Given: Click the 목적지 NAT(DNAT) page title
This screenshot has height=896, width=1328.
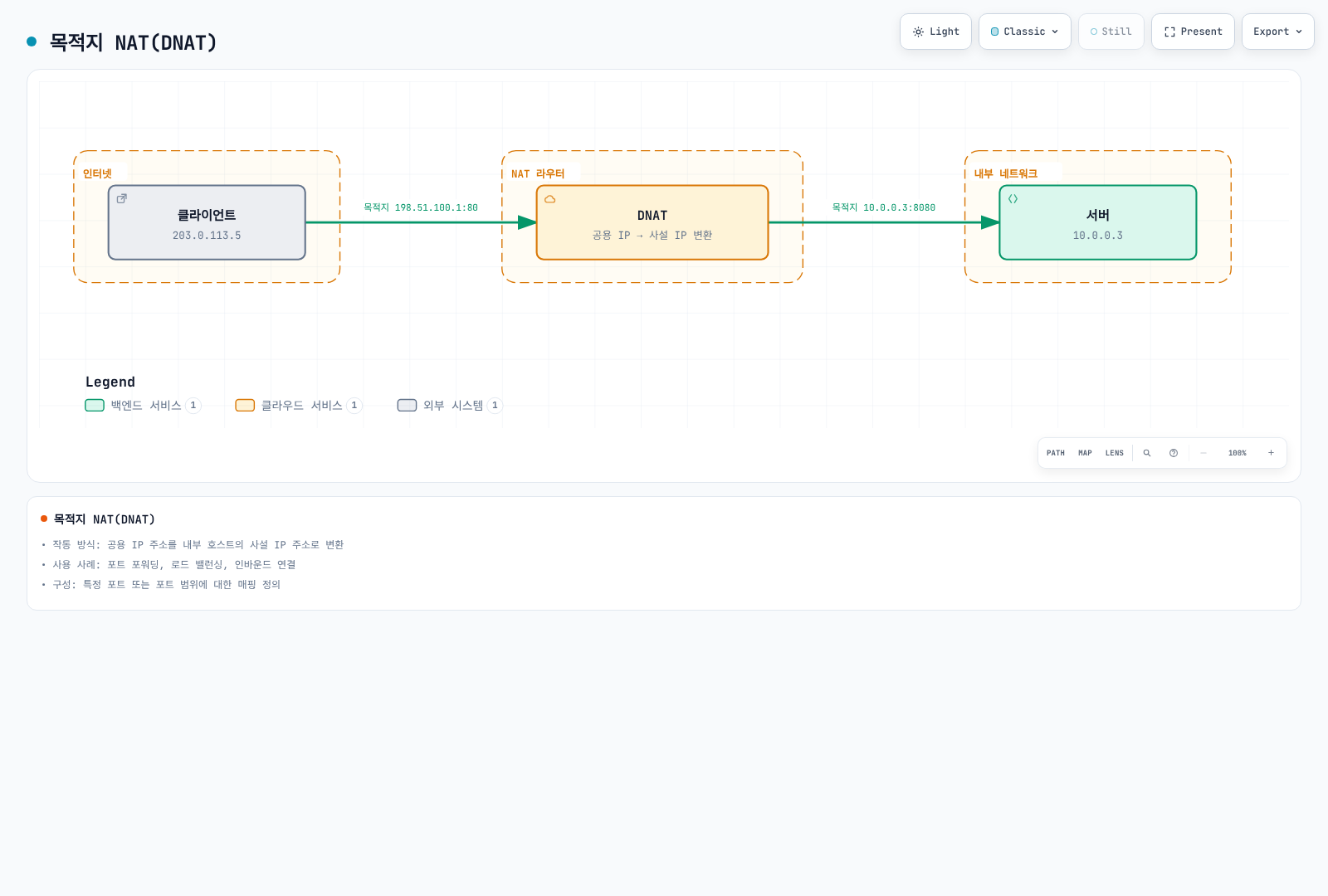Looking at the screenshot, I should point(134,42).
